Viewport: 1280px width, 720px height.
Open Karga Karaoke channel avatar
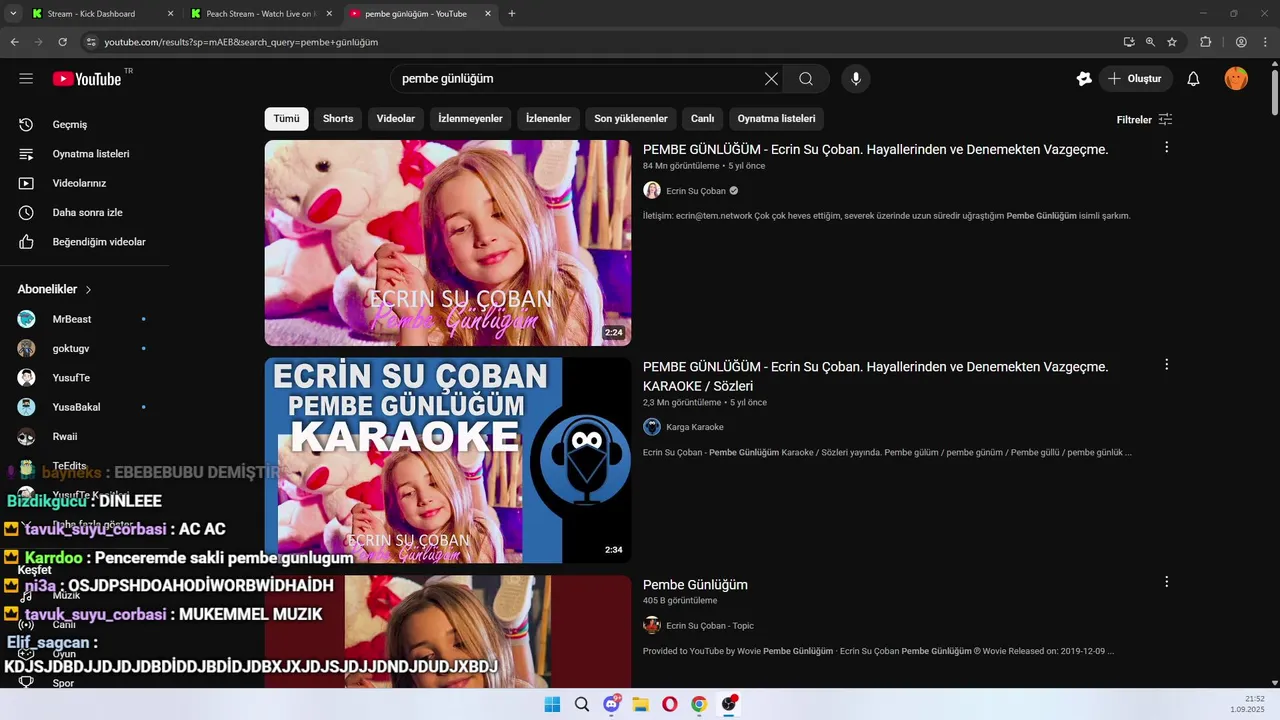[x=652, y=427]
